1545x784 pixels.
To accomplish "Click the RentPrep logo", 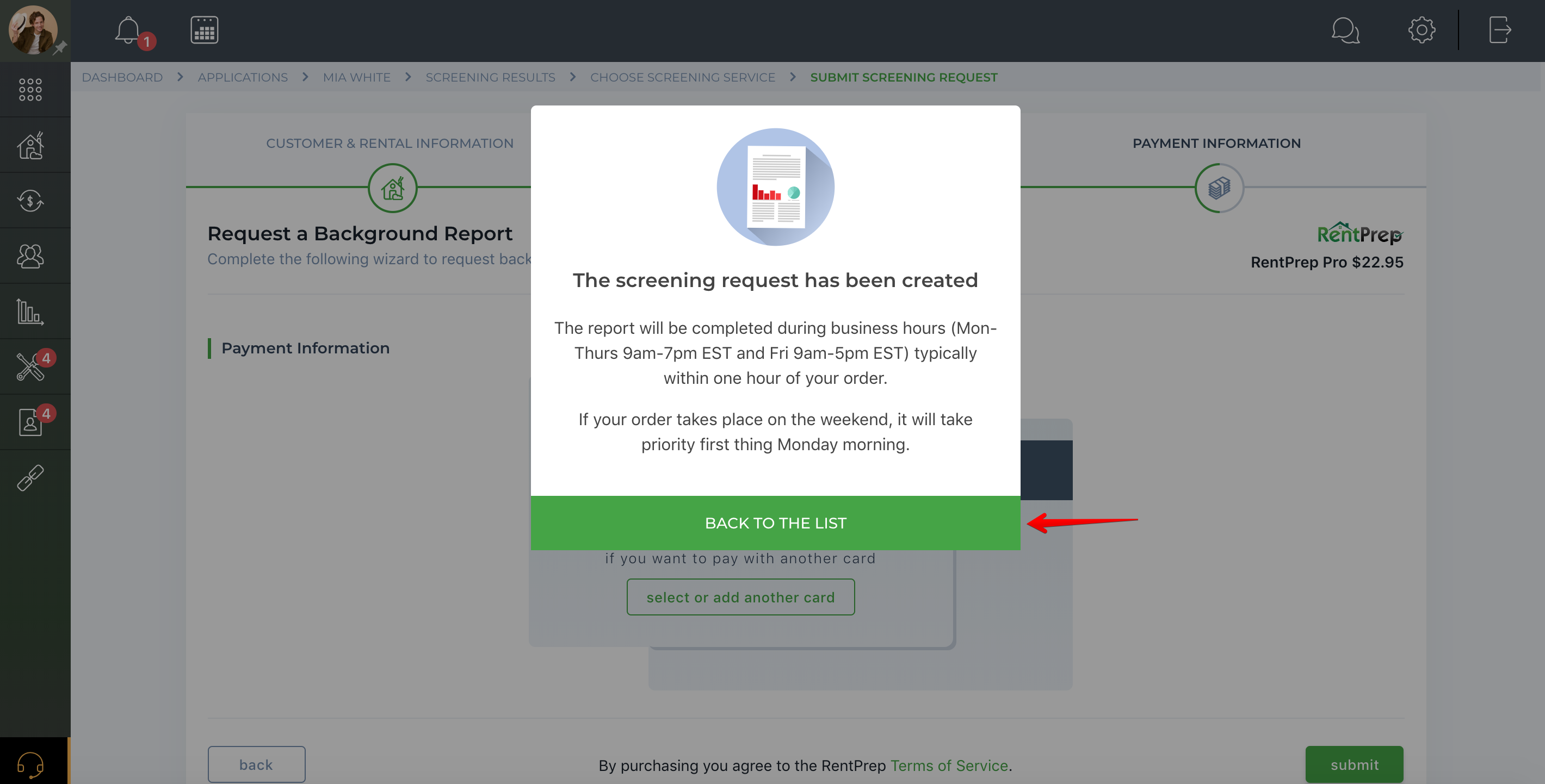I will (1359, 233).
